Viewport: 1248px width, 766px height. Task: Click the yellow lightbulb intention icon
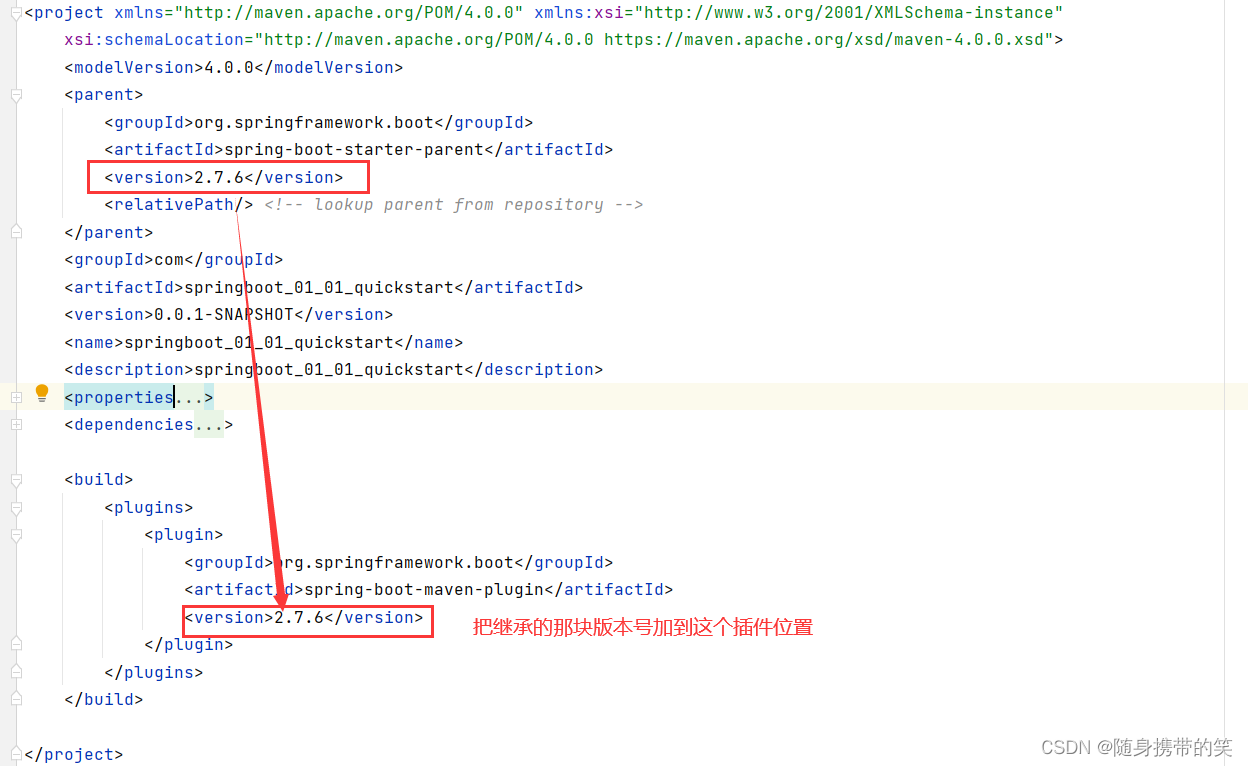(42, 393)
